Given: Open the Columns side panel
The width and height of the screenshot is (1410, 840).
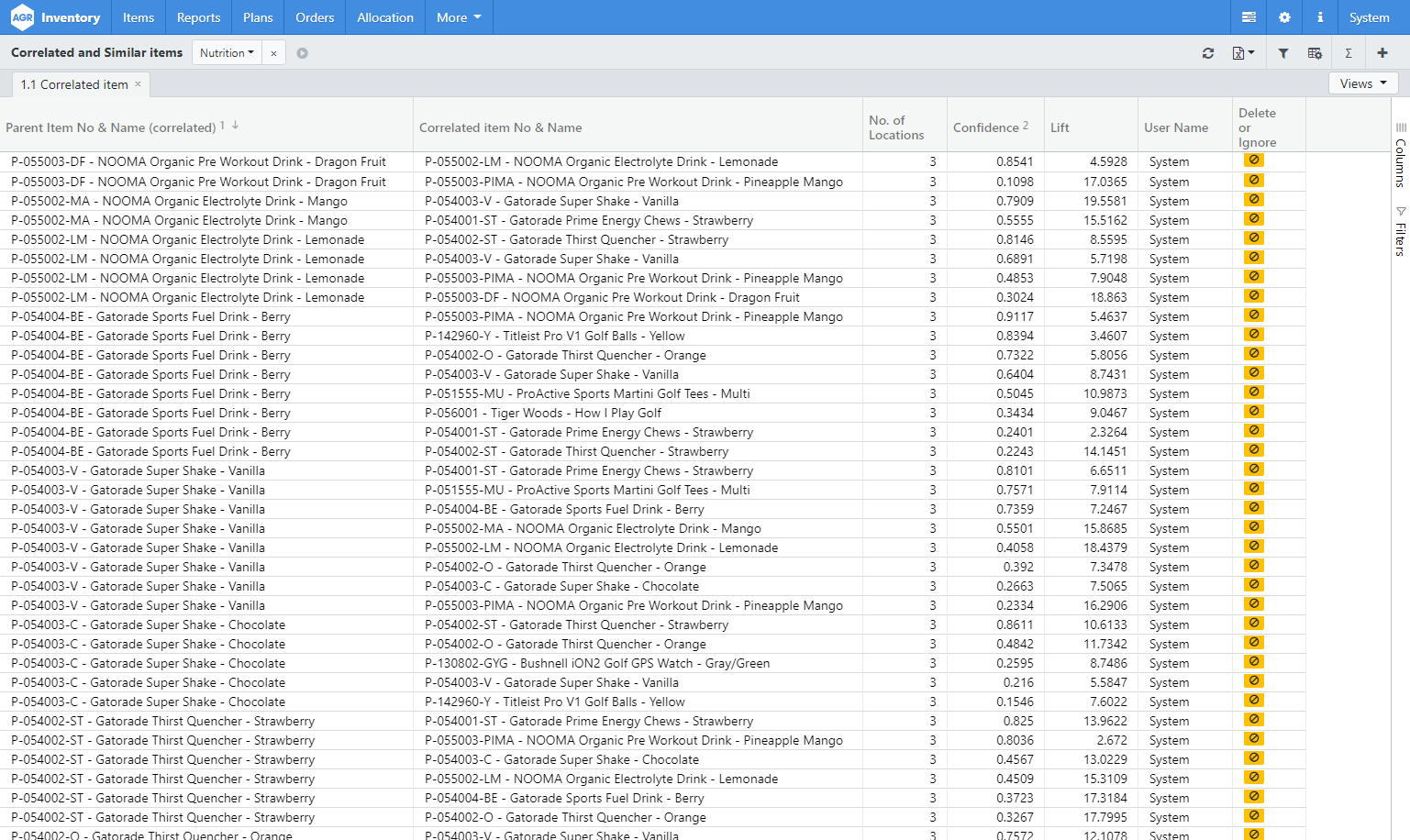Looking at the screenshot, I should pos(1400,156).
